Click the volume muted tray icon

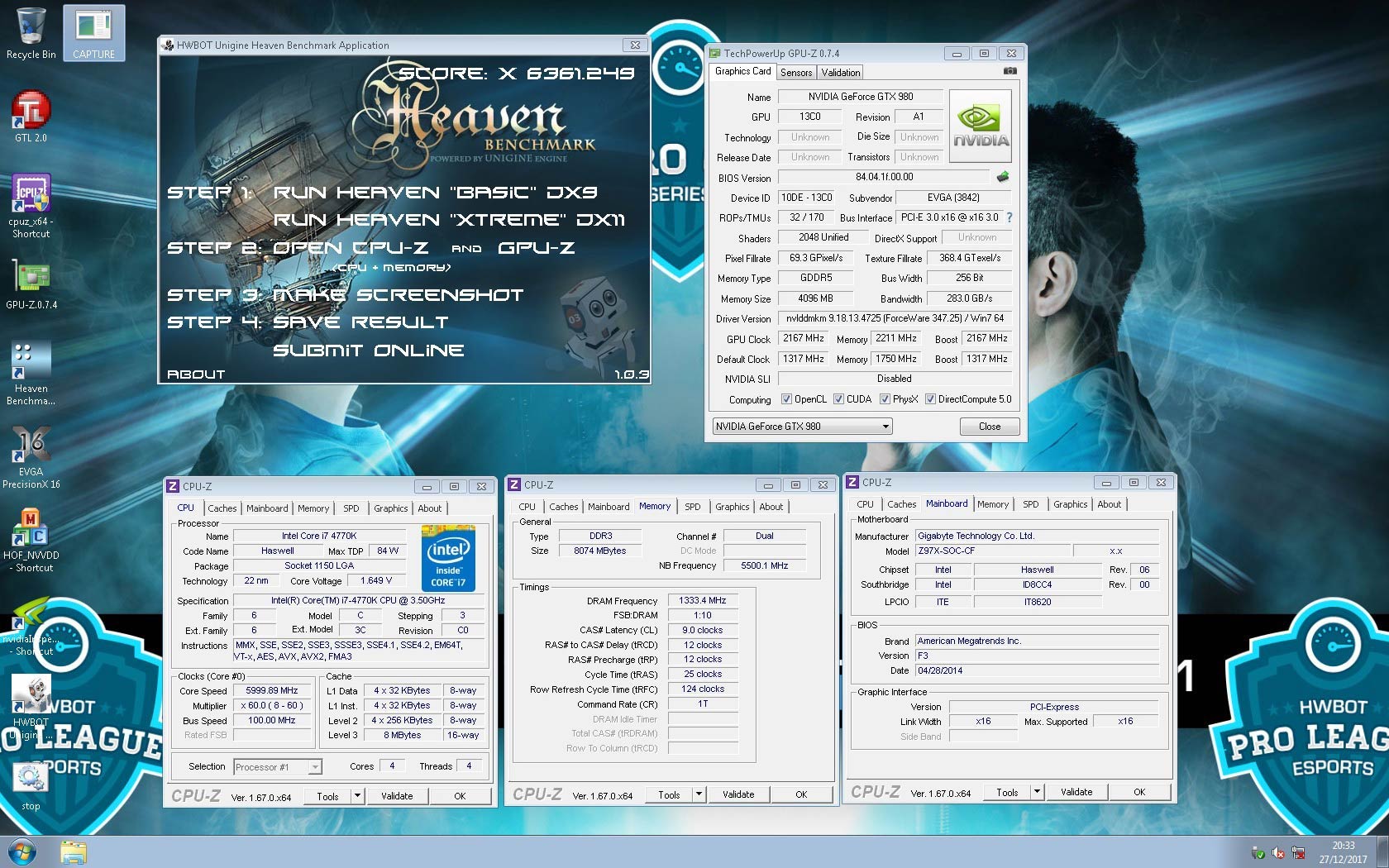(x=1278, y=853)
